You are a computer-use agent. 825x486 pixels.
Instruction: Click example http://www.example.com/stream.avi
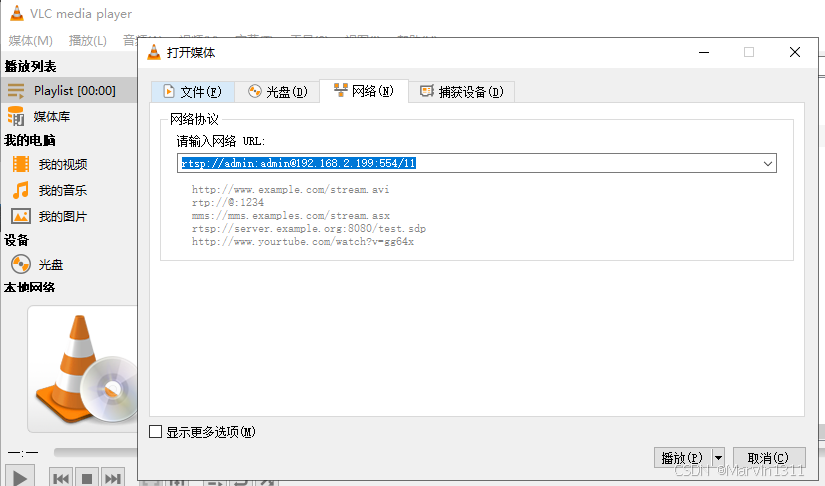tap(290, 189)
